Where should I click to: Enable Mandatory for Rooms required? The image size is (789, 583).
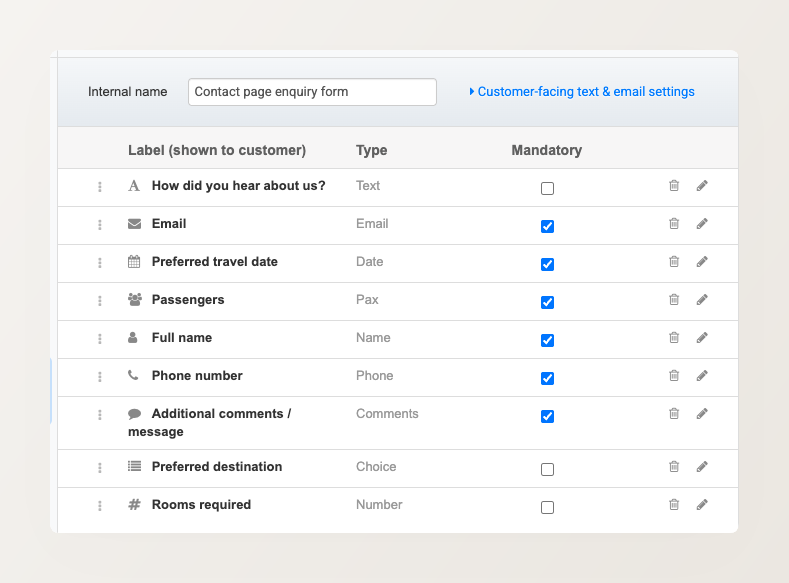point(547,508)
